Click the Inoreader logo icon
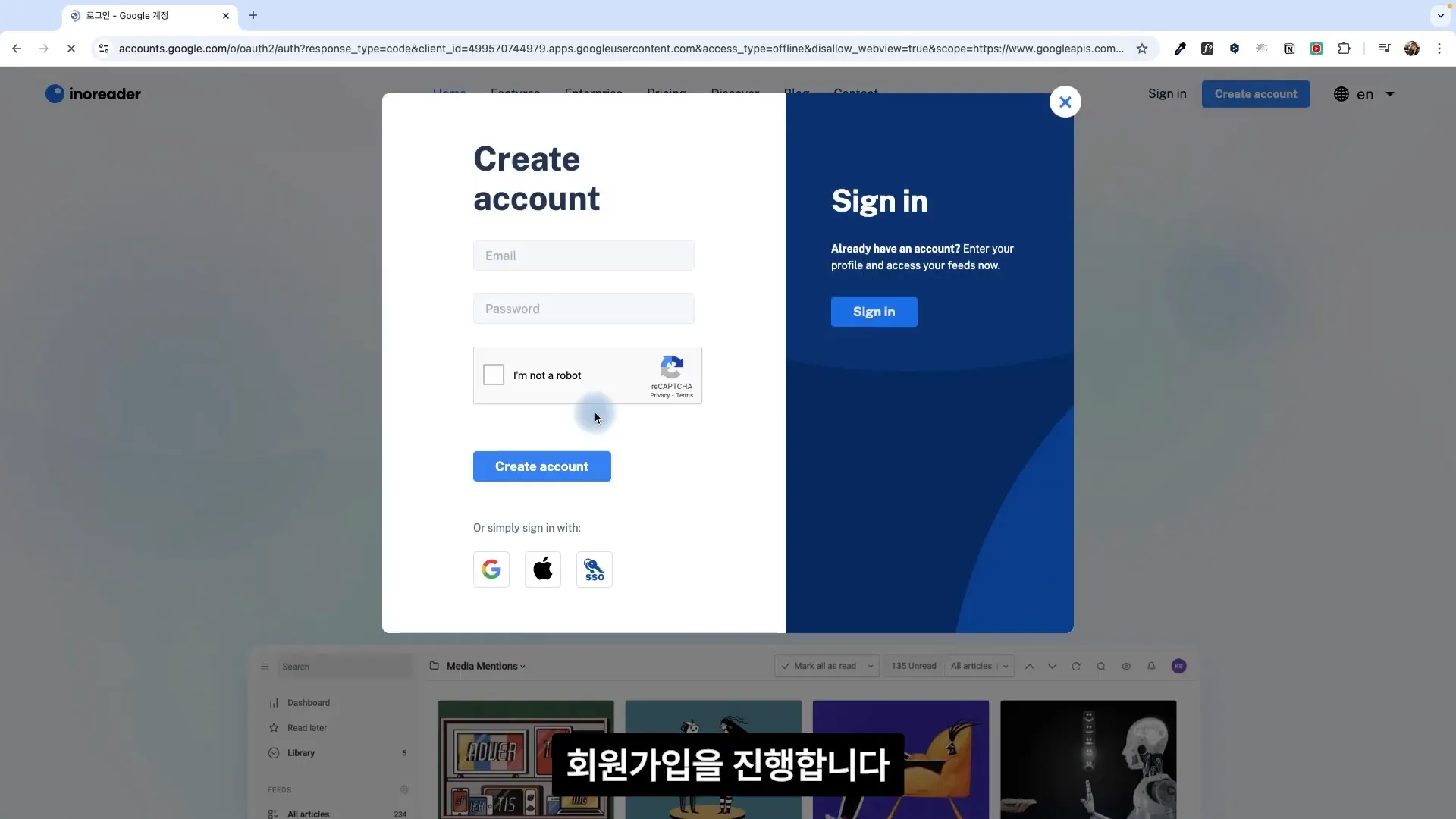The width and height of the screenshot is (1456, 819). (53, 94)
